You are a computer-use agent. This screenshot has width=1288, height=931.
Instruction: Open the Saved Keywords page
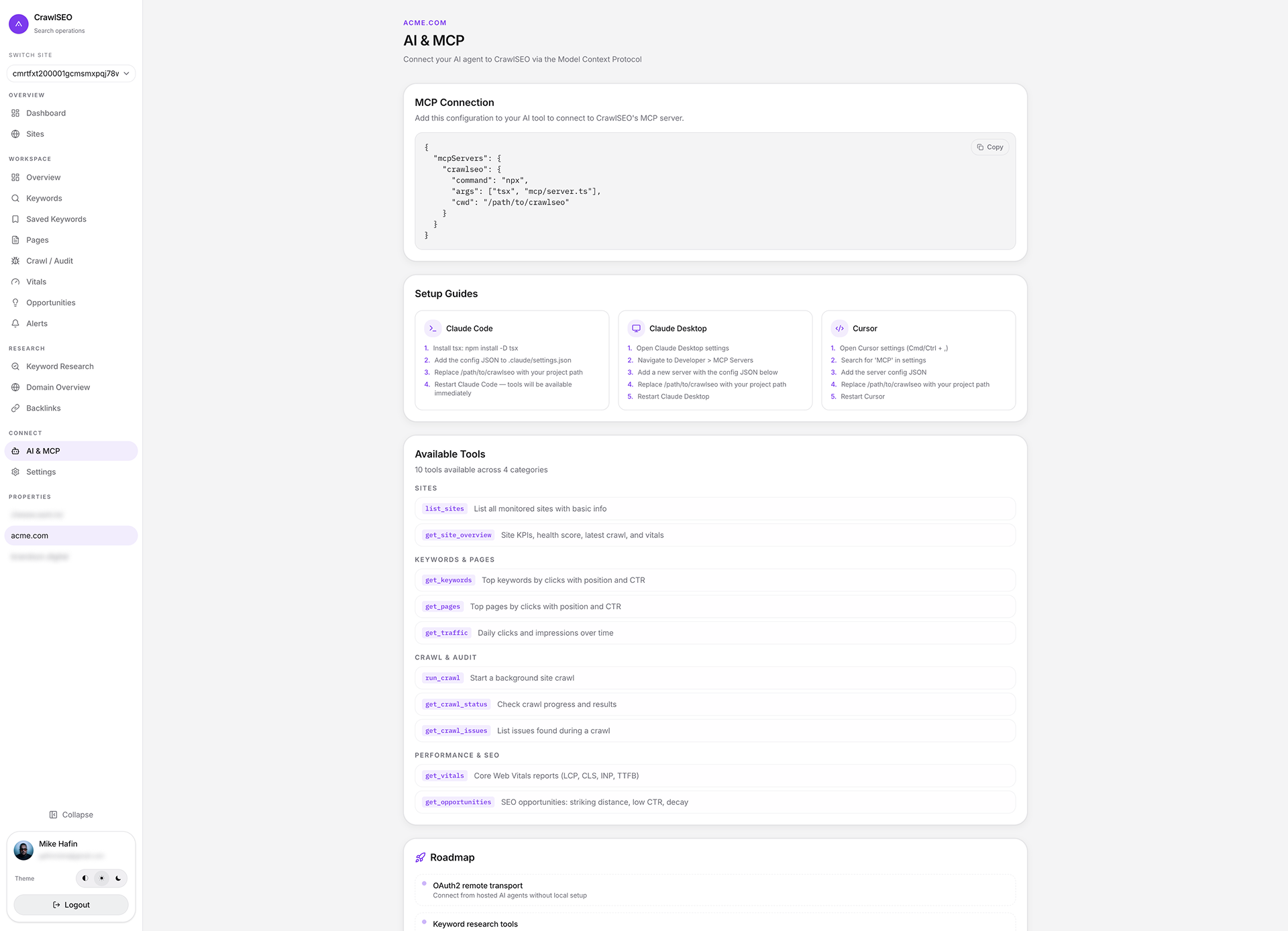click(71, 219)
